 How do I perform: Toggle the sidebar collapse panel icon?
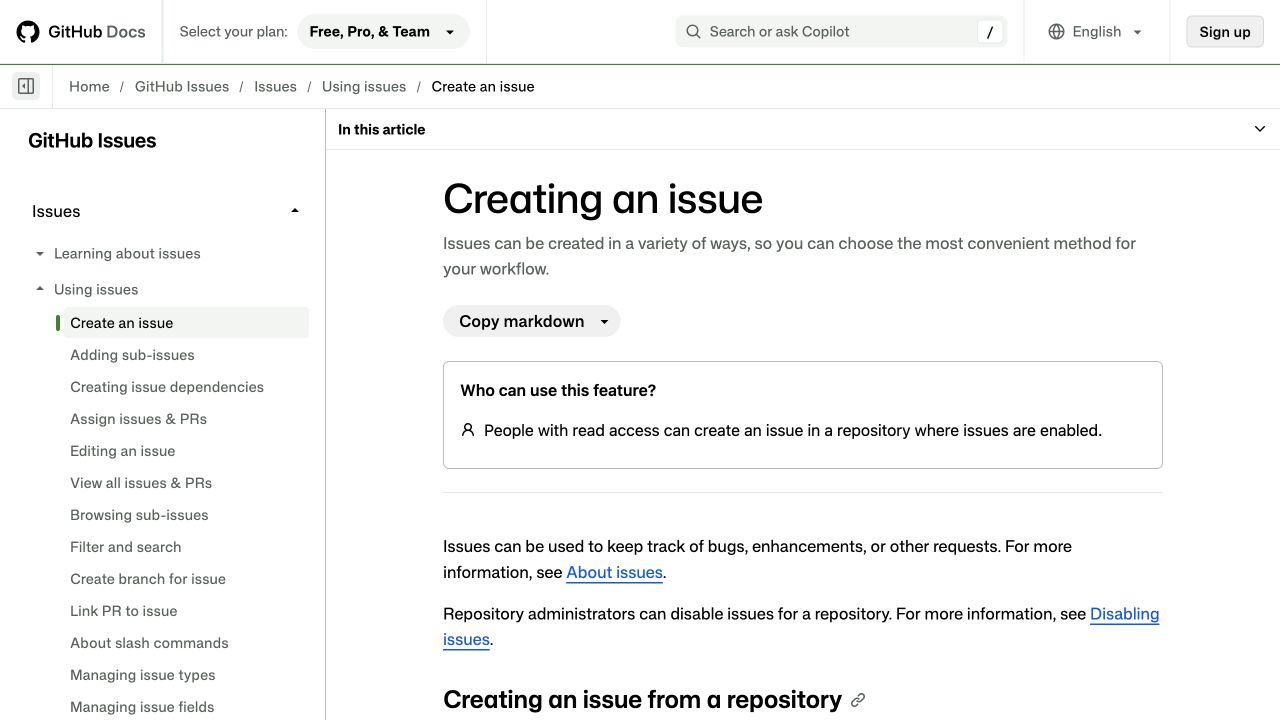point(26,86)
